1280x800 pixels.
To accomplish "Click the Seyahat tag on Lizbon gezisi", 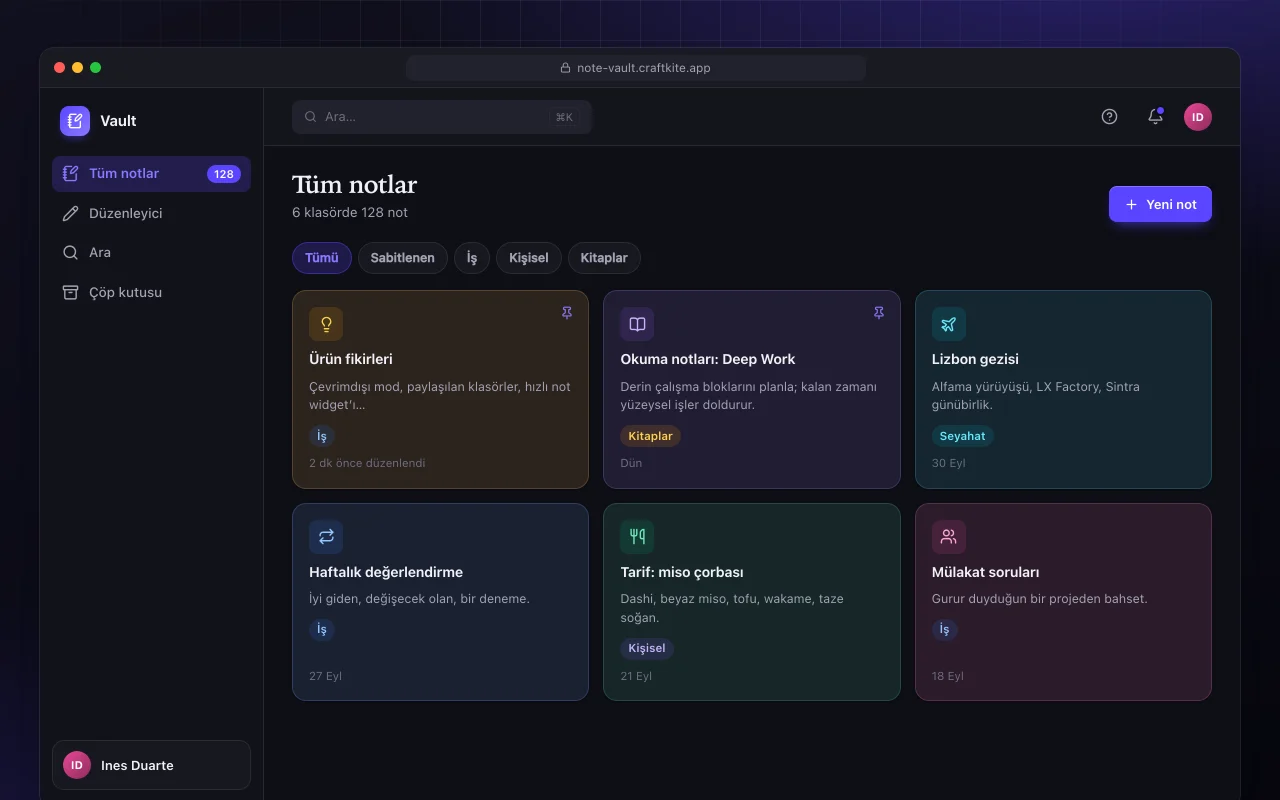I will pyautogui.click(x=963, y=436).
